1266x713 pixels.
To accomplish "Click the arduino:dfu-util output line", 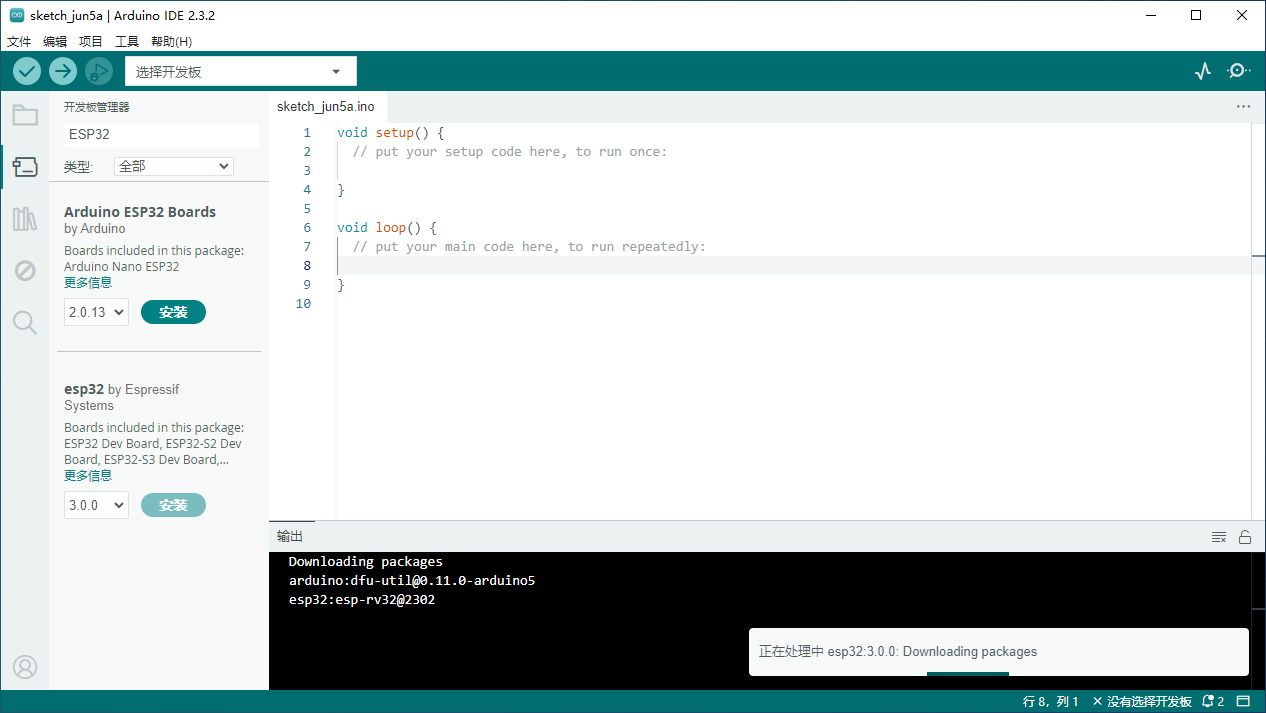I will tap(412, 581).
